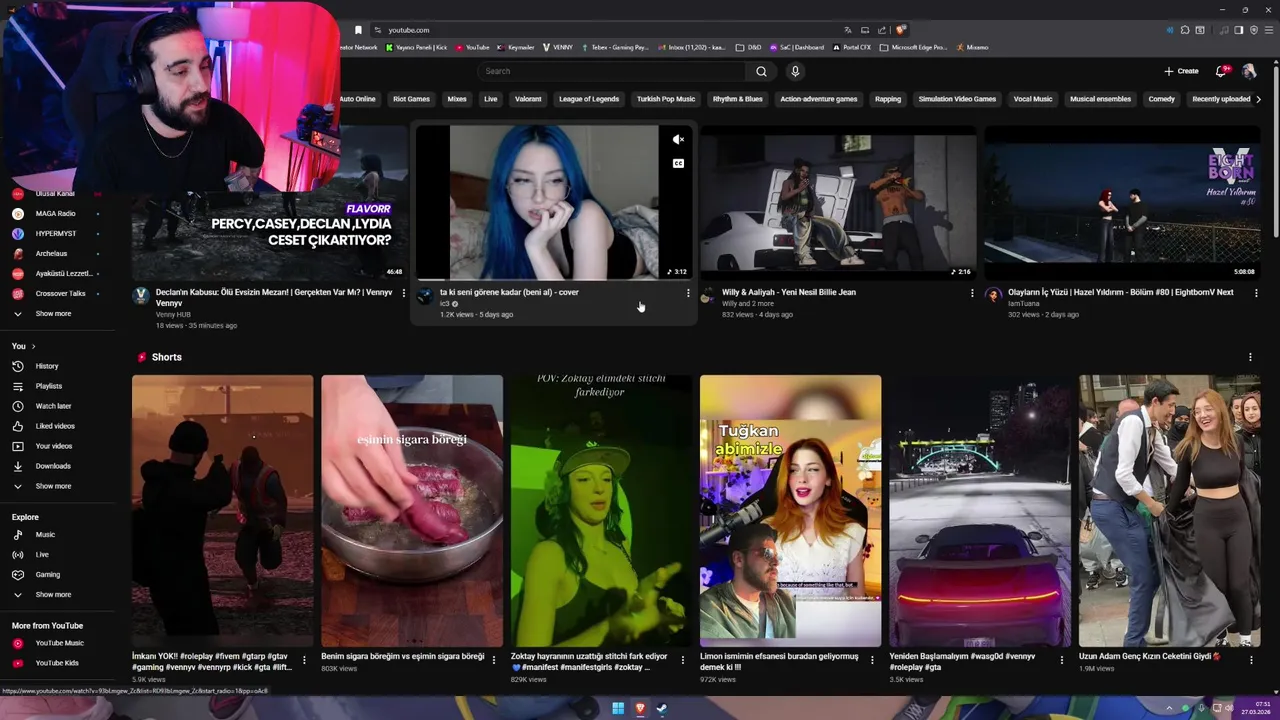Open the EightbornV Hazel Yıldırım video thumbnail

[x=1122, y=203]
